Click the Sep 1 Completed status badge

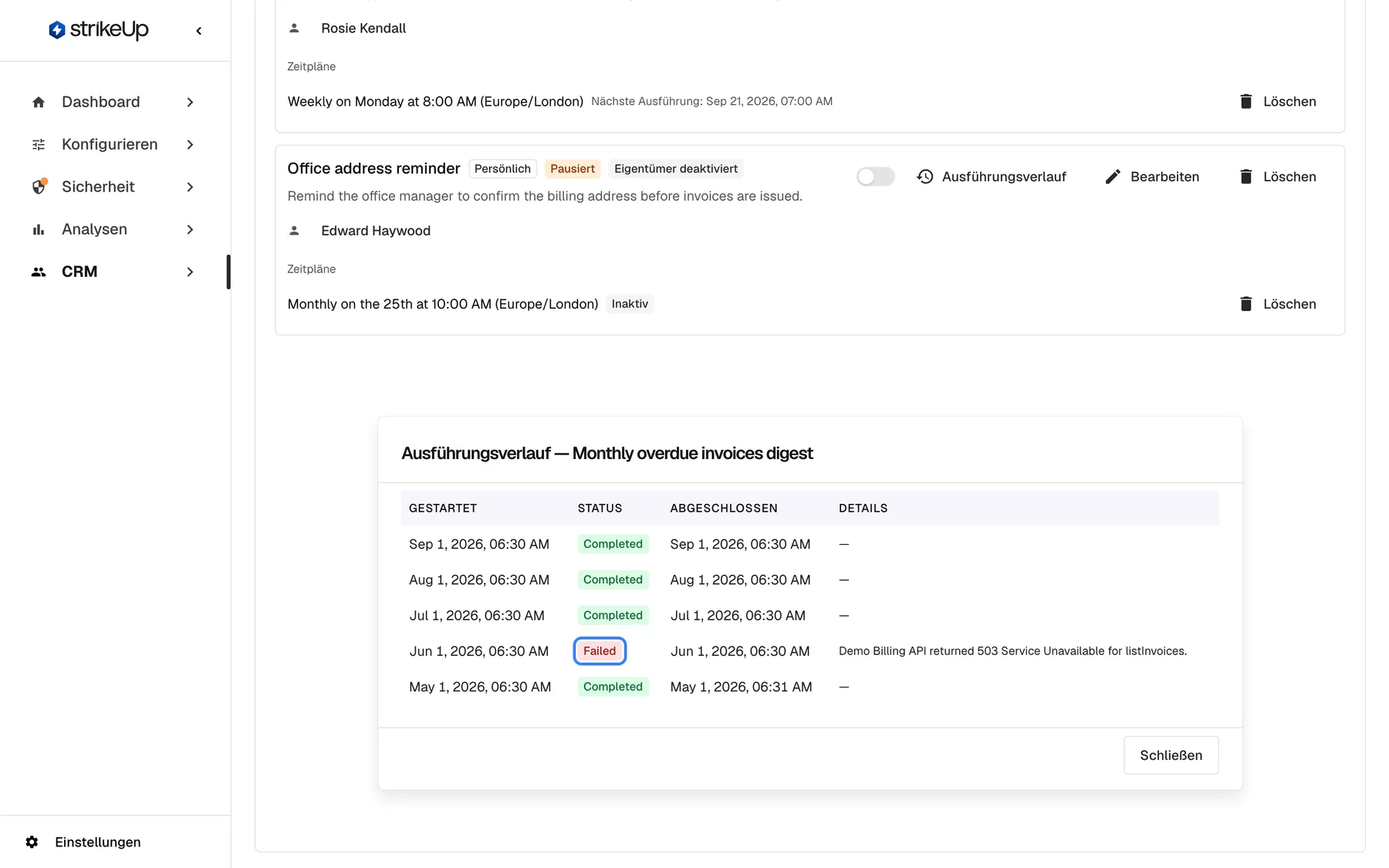613,544
